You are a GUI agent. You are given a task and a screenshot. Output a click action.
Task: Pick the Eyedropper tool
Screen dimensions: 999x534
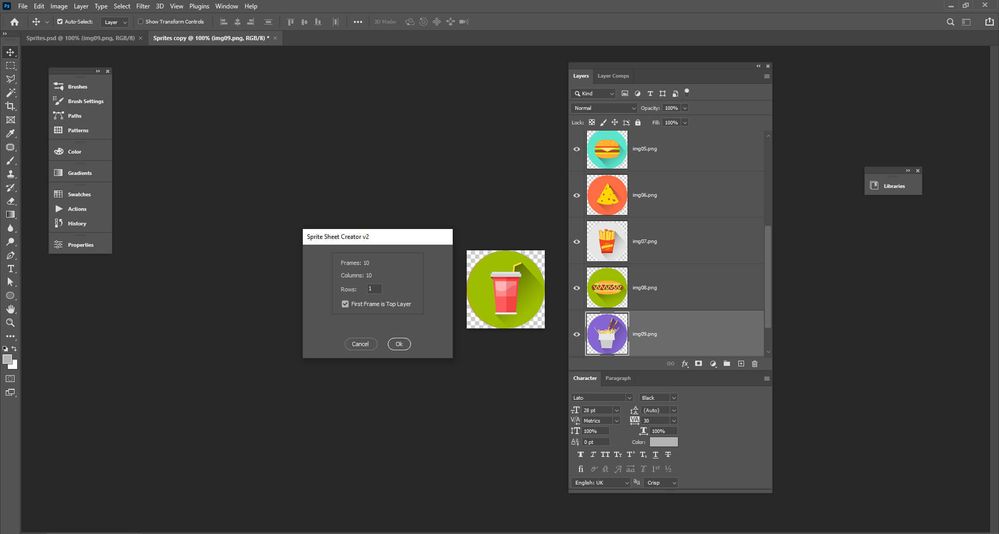point(11,133)
